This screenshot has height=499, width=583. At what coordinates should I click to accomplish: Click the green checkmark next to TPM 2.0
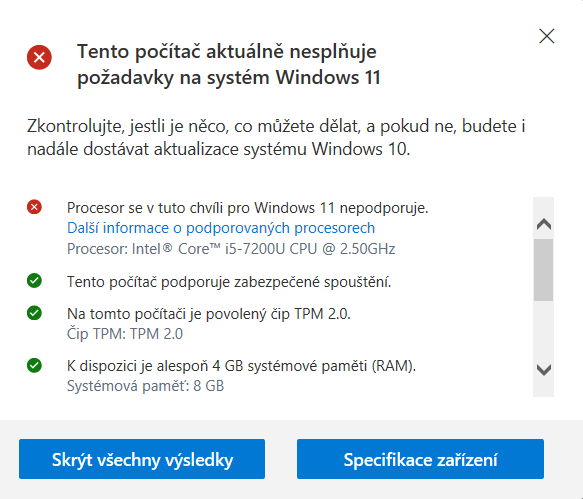tap(34, 313)
